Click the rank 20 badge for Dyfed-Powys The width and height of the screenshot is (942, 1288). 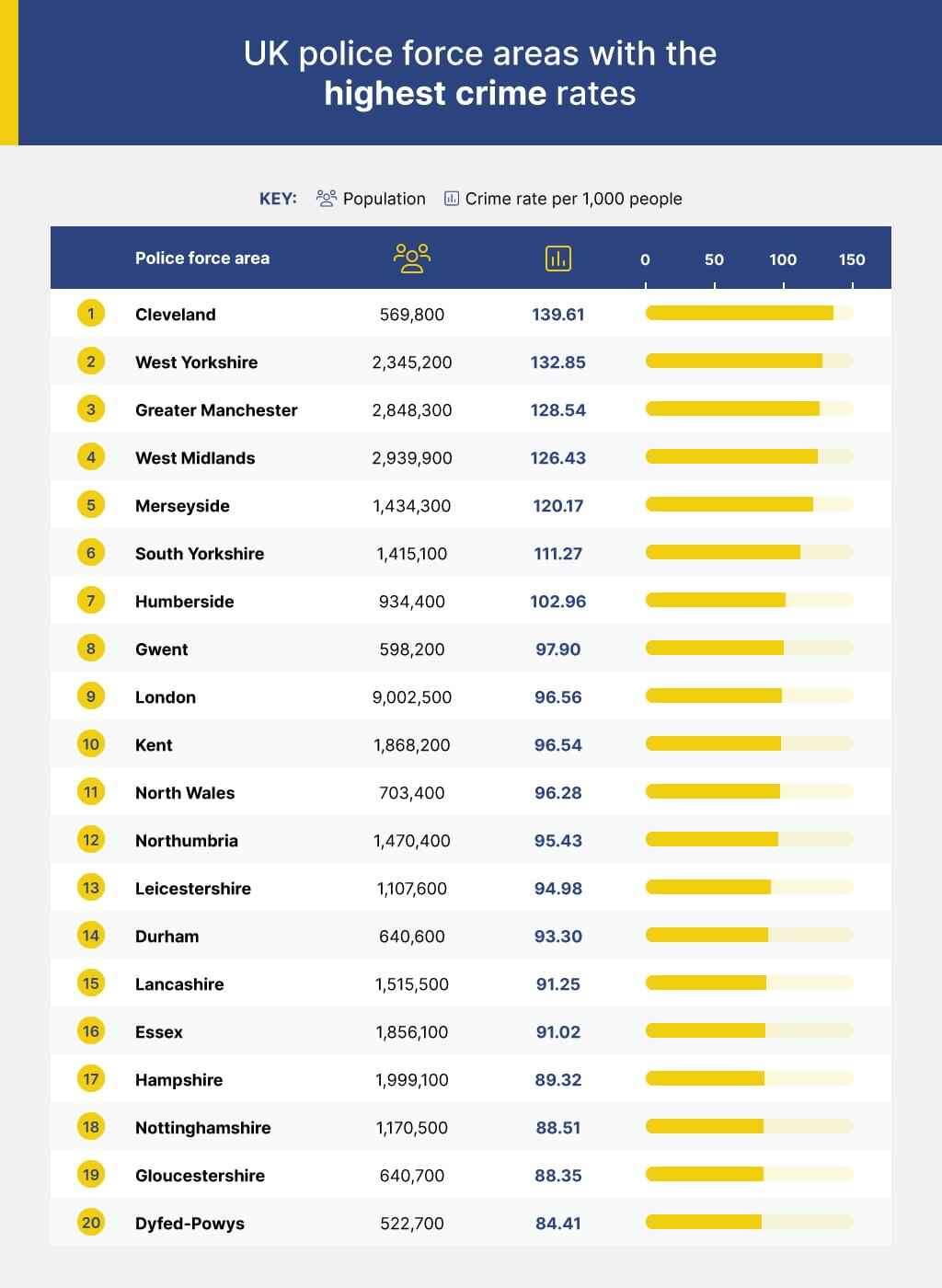(x=91, y=1223)
